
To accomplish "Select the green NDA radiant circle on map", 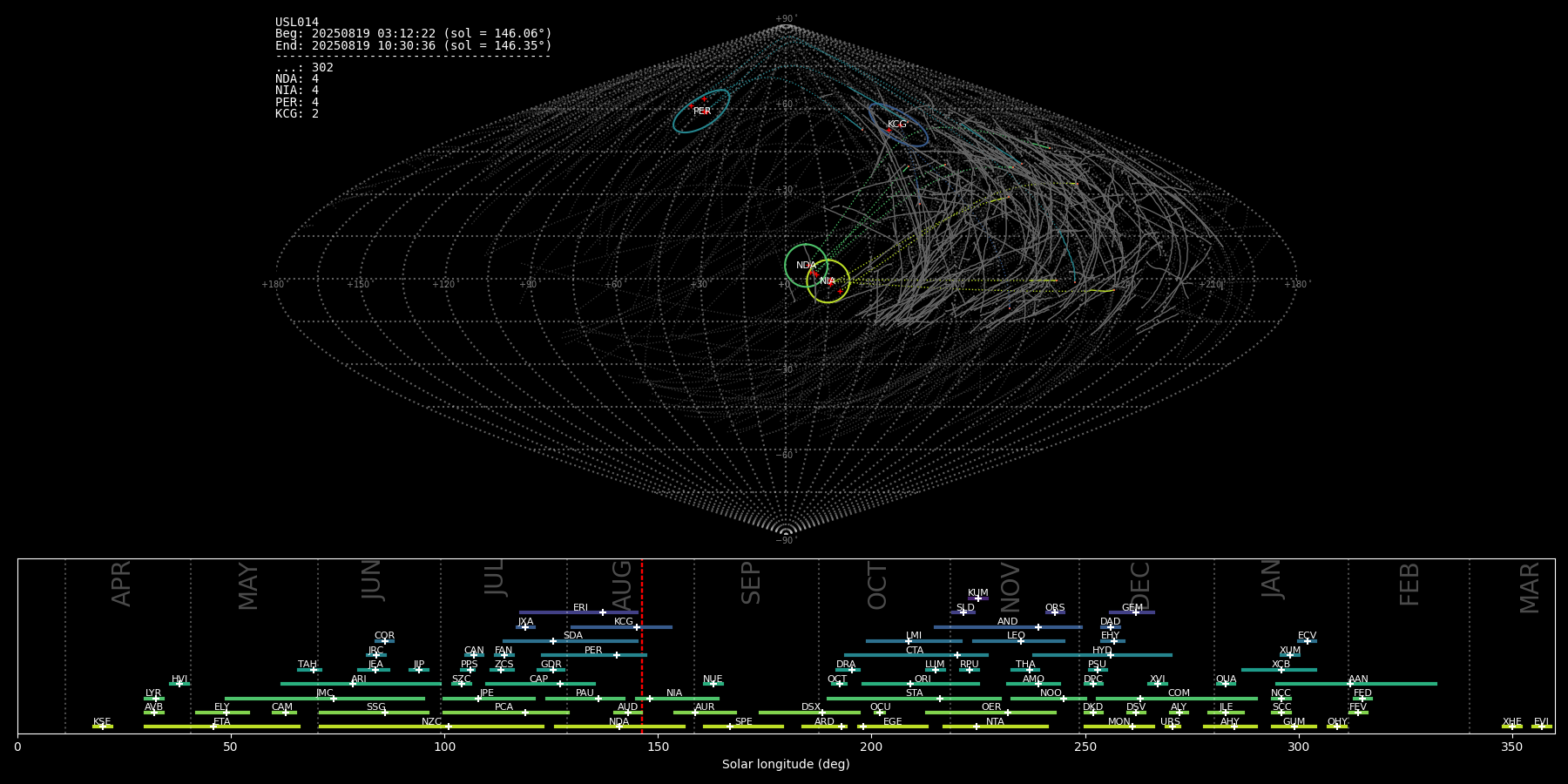I will [x=807, y=266].
